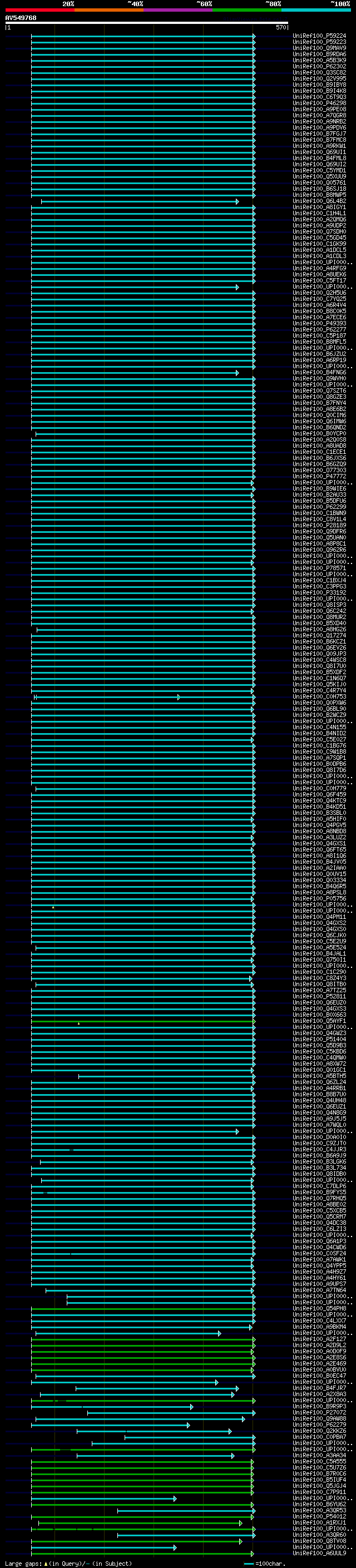
Task: Select hit label UniRef100_A3AA34
Action: (319, 1455)
